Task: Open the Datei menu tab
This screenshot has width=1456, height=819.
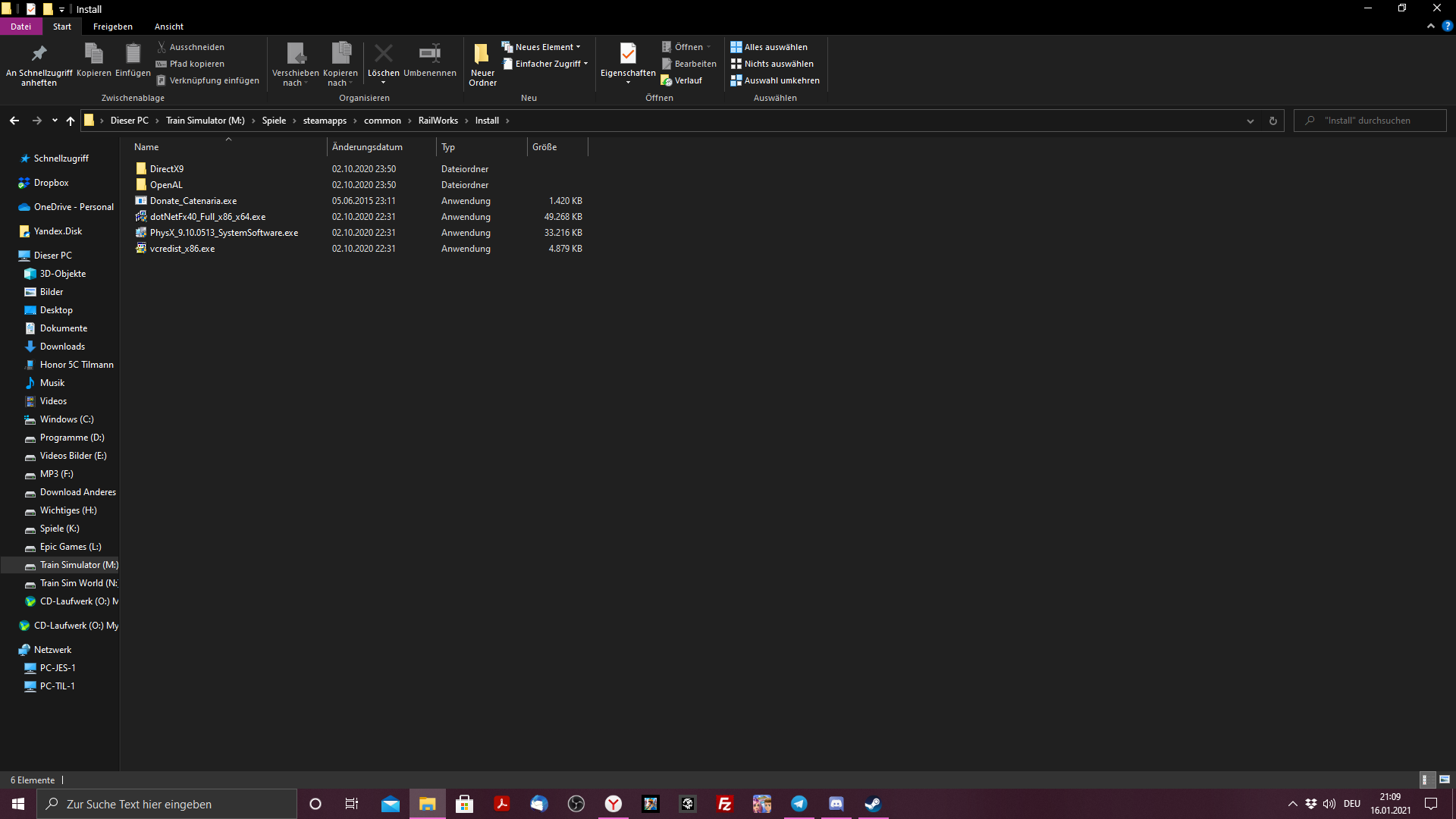Action: click(x=20, y=27)
